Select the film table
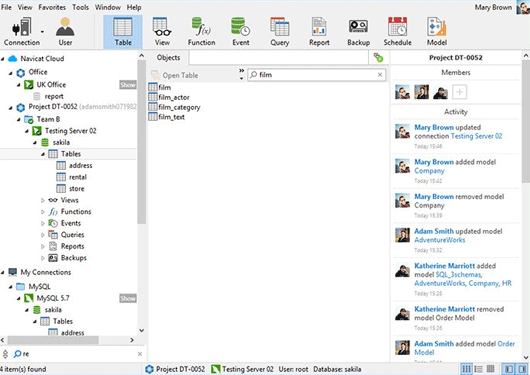The height and width of the screenshot is (375, 530). [160, 87]
